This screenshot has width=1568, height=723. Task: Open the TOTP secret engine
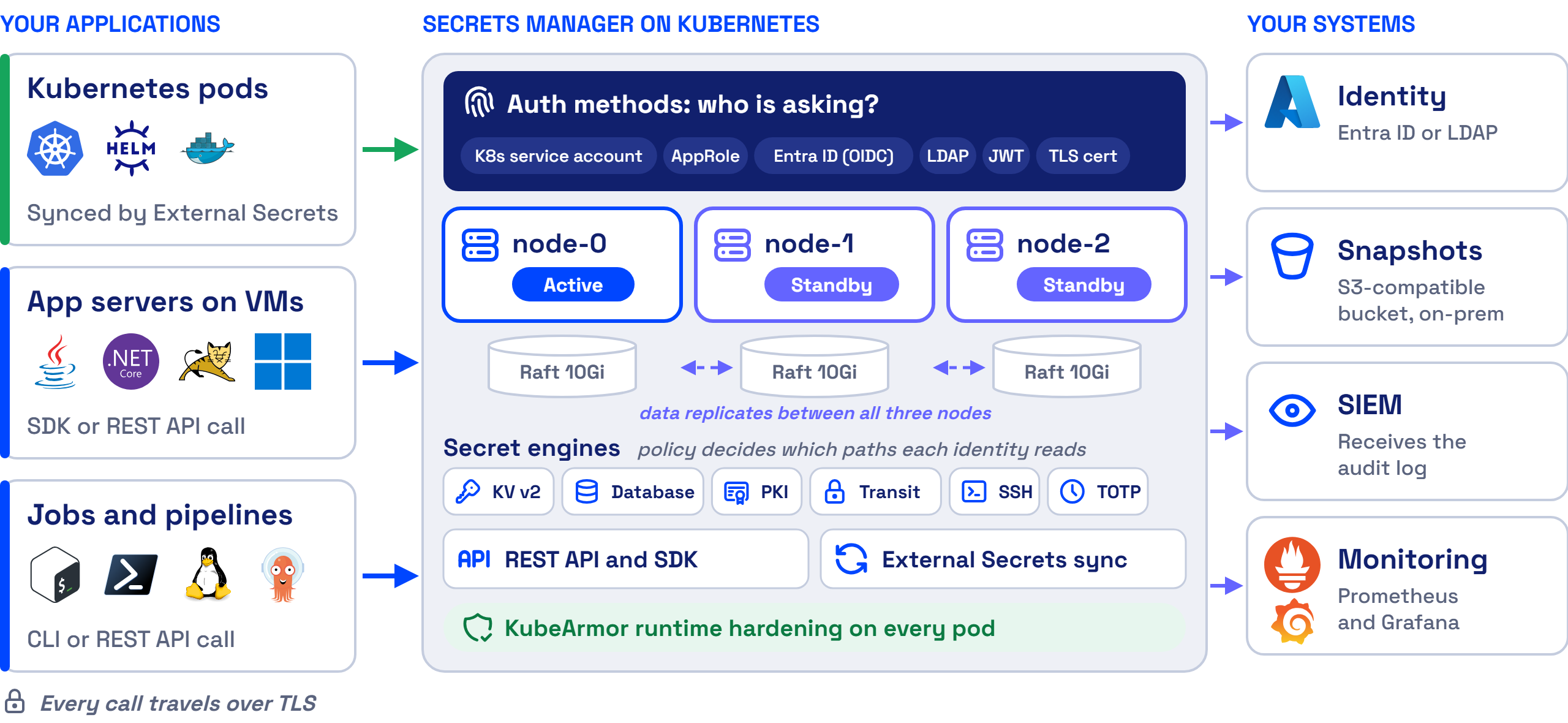[1098, 491]
